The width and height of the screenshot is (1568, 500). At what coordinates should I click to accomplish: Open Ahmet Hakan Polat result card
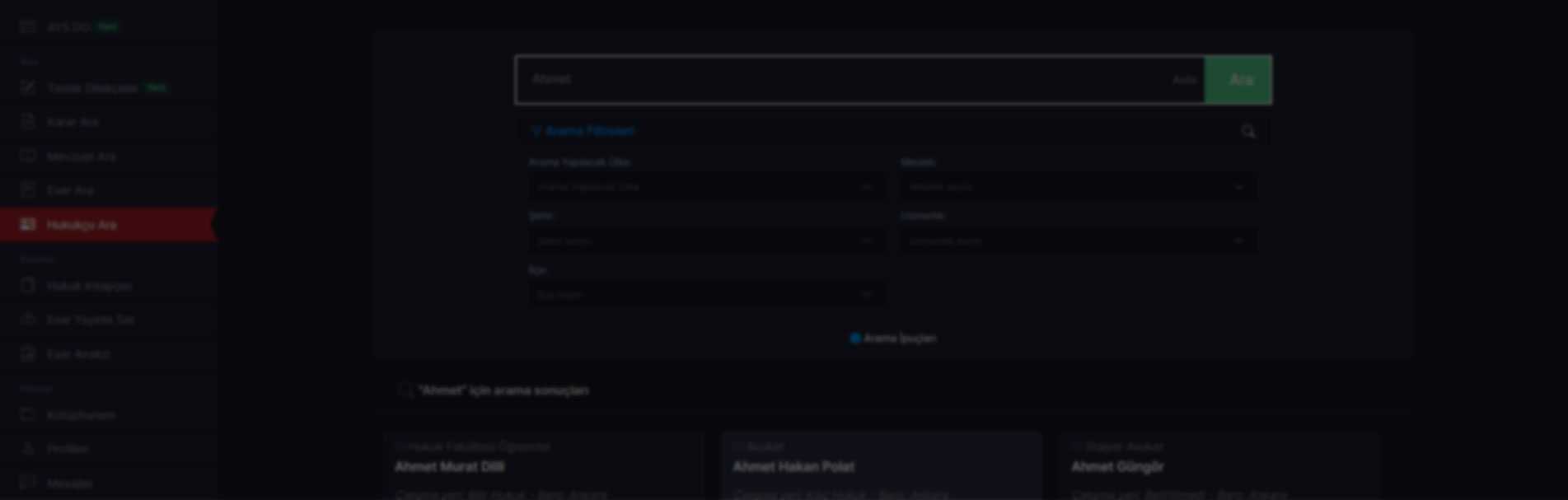point(882,466)
